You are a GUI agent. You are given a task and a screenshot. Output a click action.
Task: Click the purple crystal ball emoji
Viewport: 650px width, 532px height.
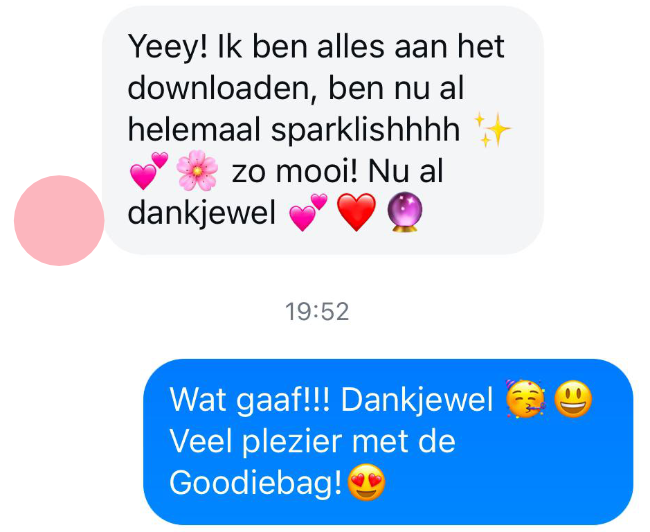click(405, 212)
